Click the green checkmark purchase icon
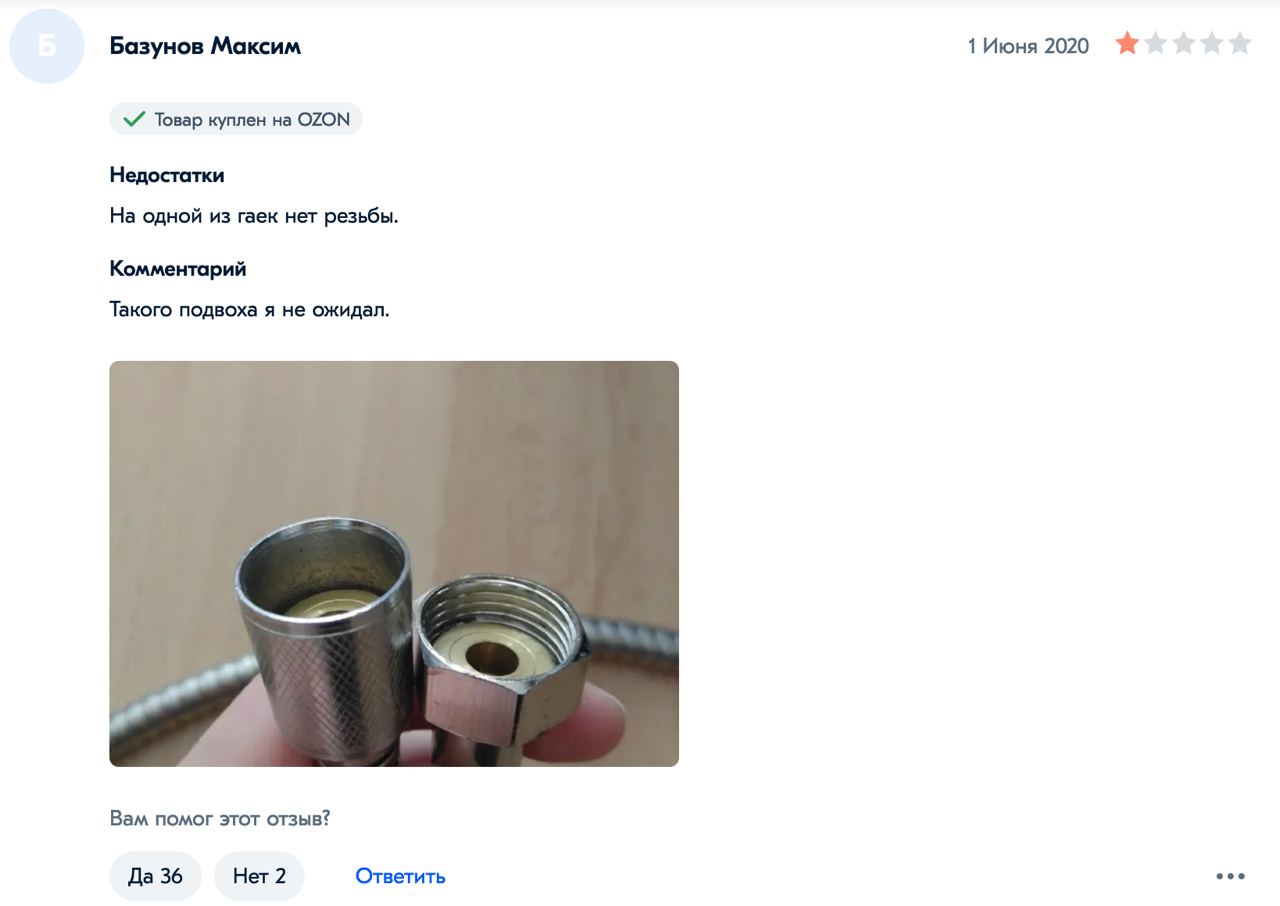The width and height of the screenshot is (1280, 906). tap(134, 120)
